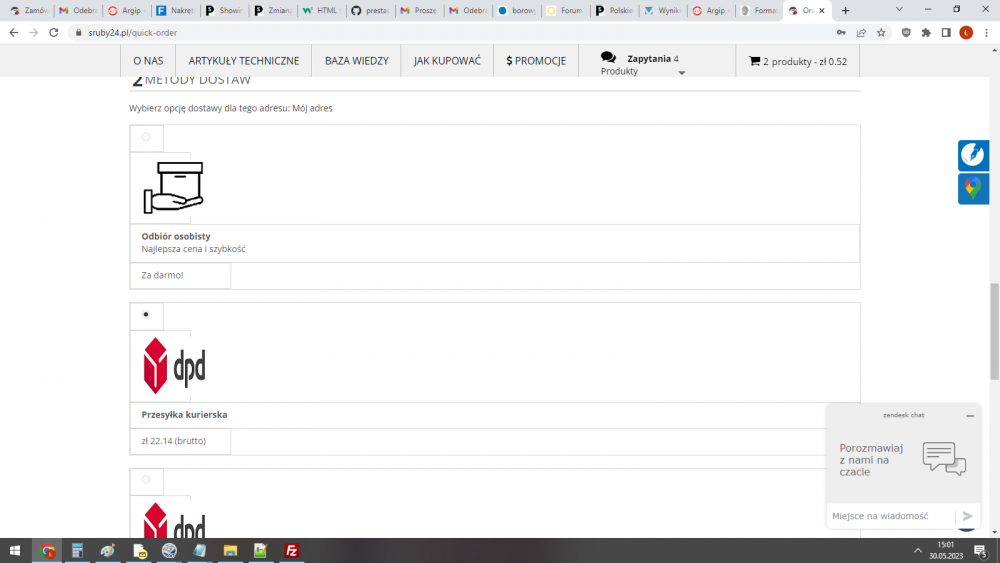Open the Windows Start menu
The image size is (1000, 563).
coord(15,551)
